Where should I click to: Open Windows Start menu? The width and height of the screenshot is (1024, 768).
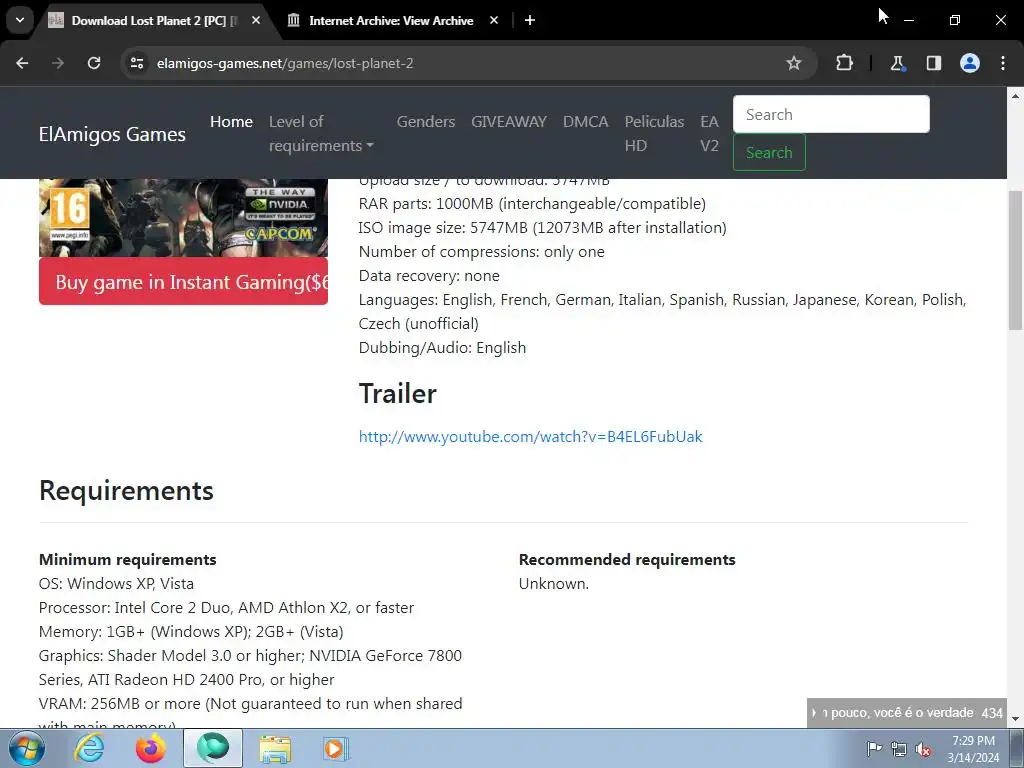tap(27, 749)
